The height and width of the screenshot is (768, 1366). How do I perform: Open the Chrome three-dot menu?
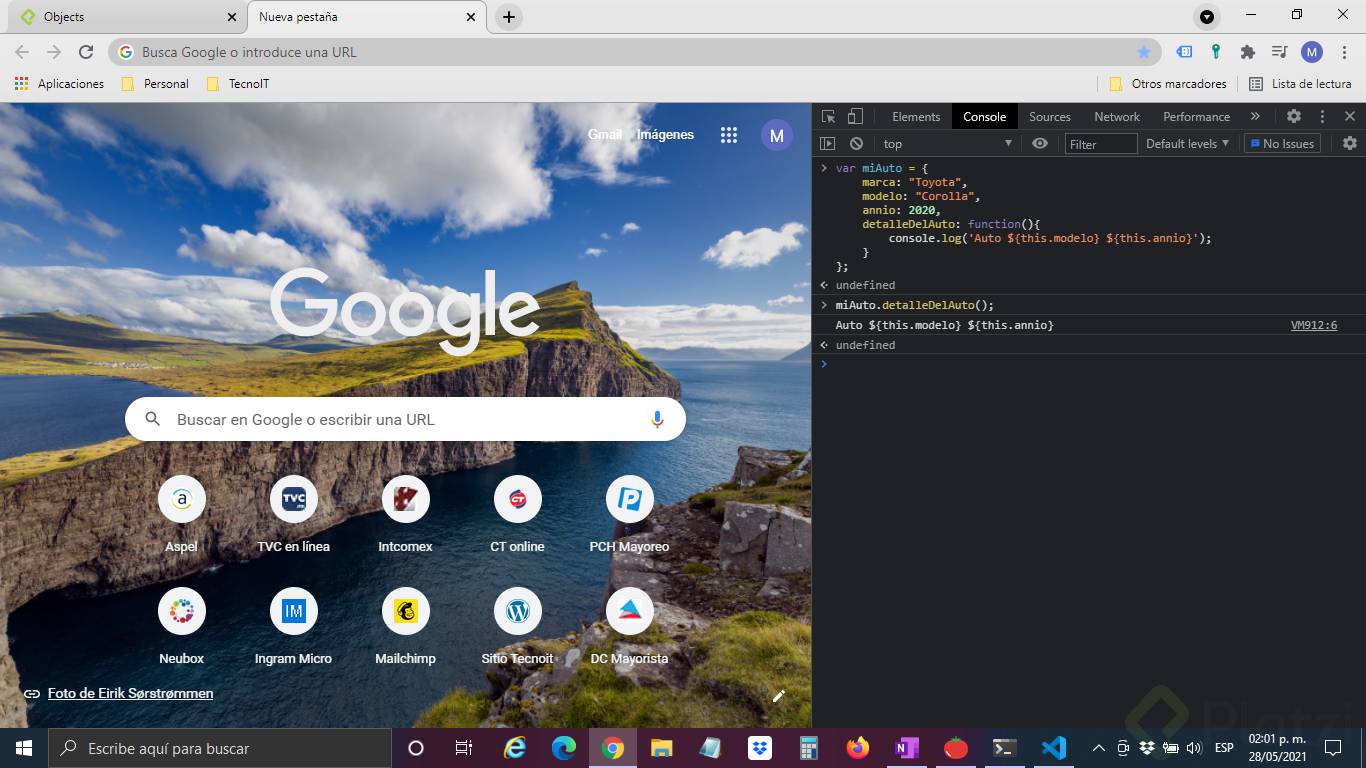[1344, 52]
